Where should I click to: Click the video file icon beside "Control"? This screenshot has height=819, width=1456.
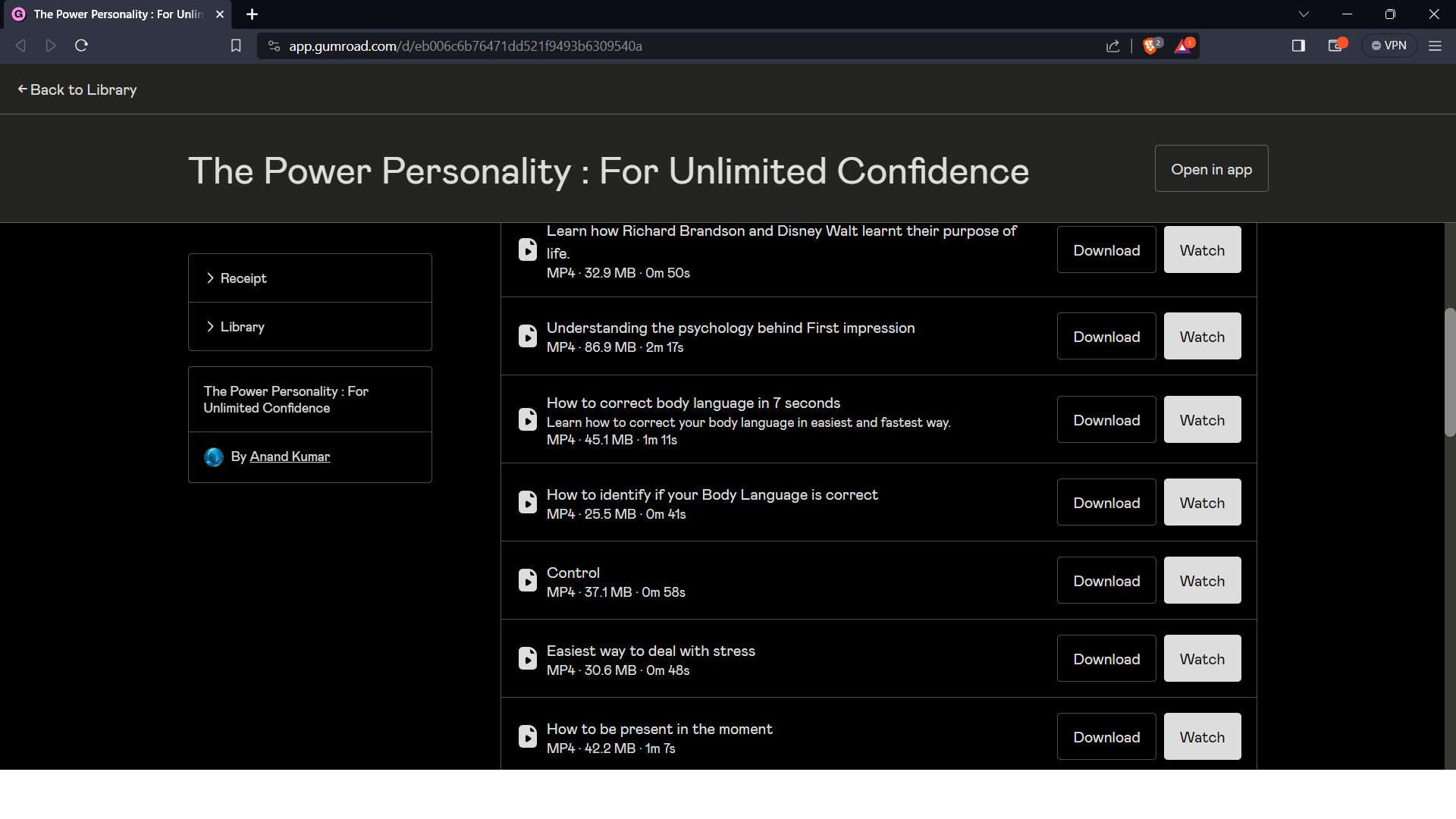pyautogui.click(x=529, y=580)
